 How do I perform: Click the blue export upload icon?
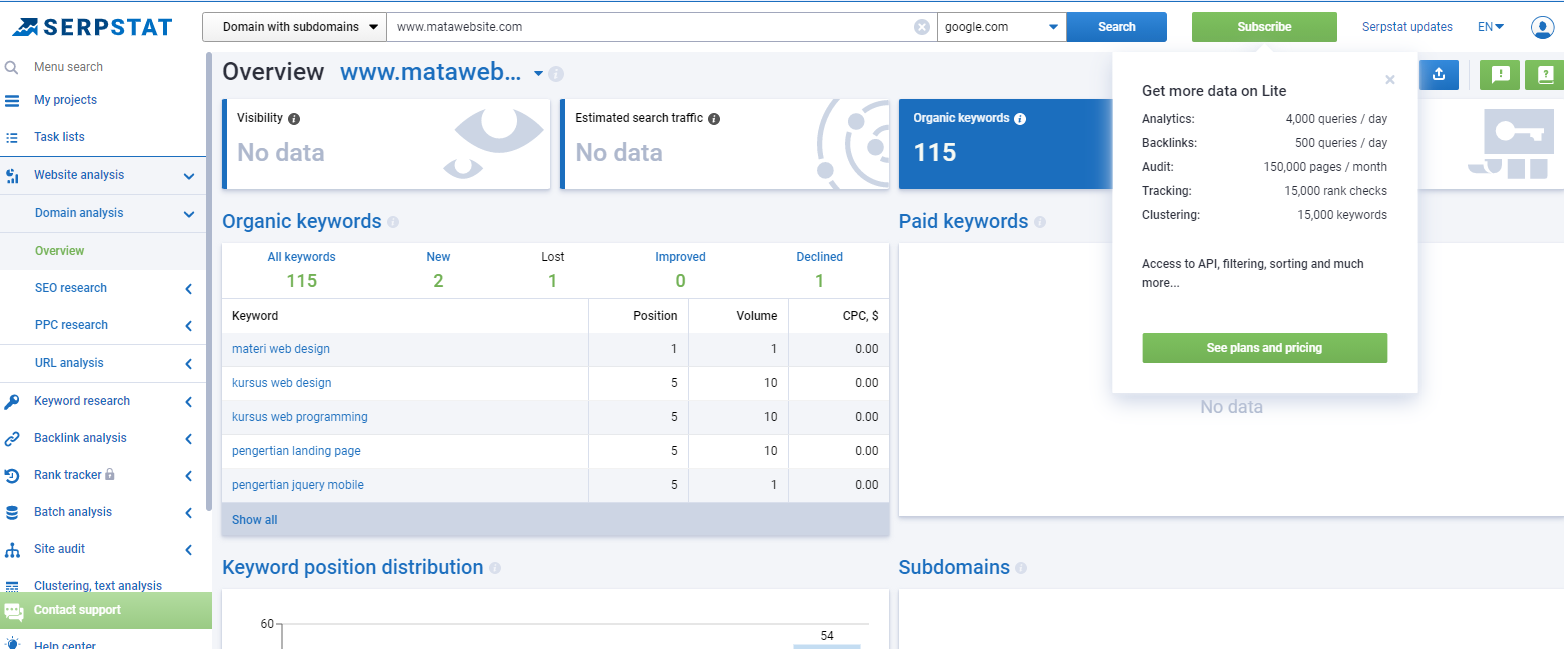coord(1439,74)
